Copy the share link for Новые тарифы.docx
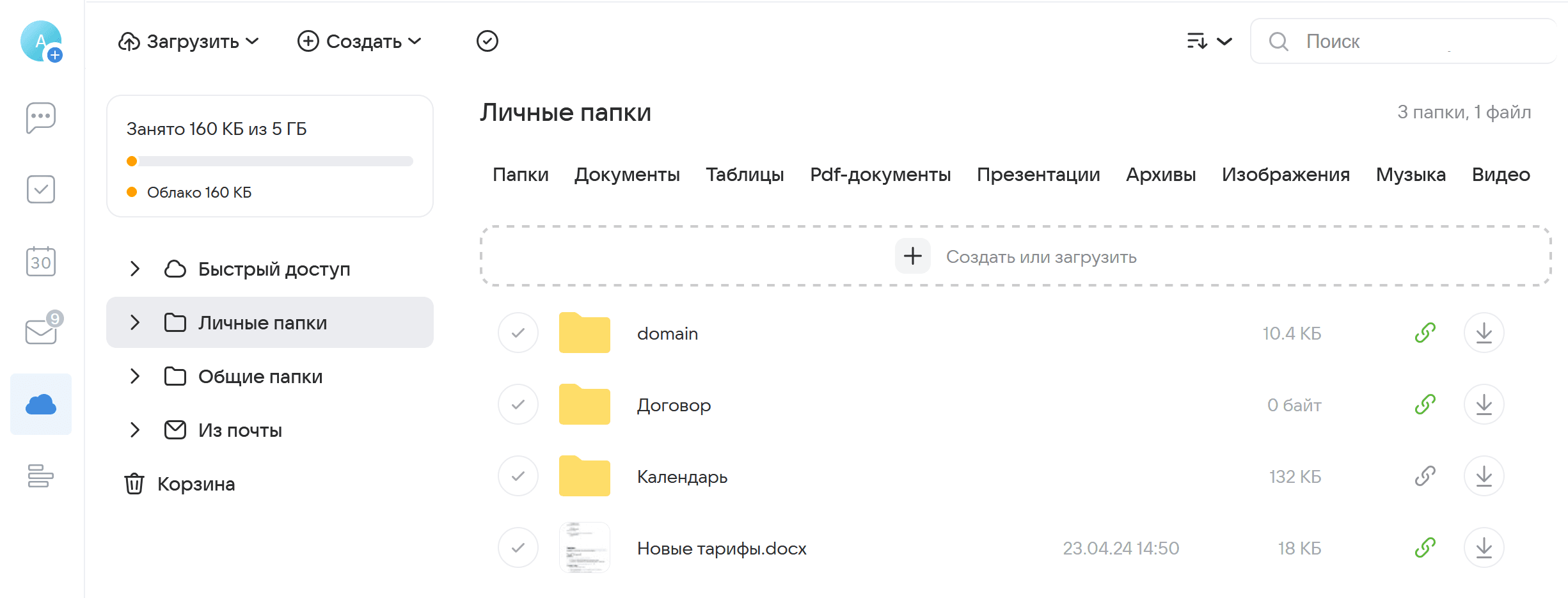Image resolution: width=1568 pixels, height=598 pixels. 1425,547
